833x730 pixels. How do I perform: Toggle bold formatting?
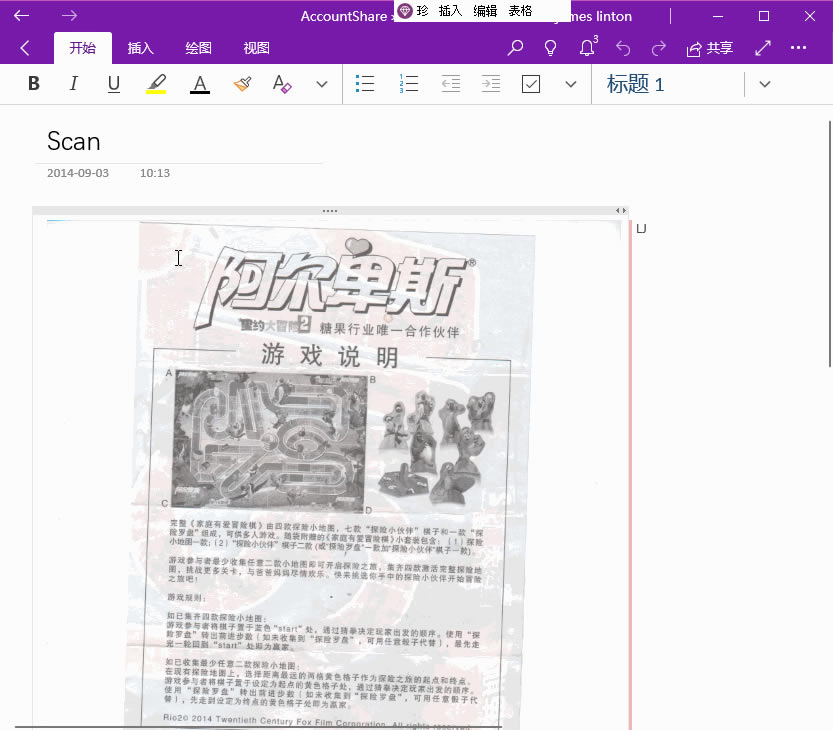[33, 84]
